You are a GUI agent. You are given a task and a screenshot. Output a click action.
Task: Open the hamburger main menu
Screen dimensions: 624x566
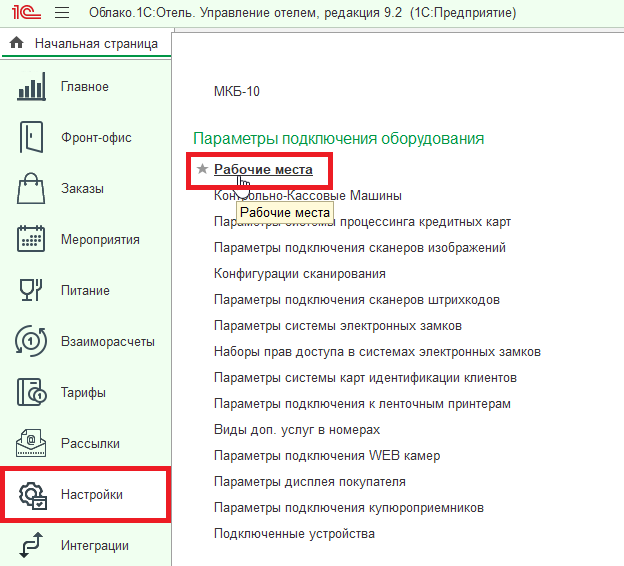[62, 13]
